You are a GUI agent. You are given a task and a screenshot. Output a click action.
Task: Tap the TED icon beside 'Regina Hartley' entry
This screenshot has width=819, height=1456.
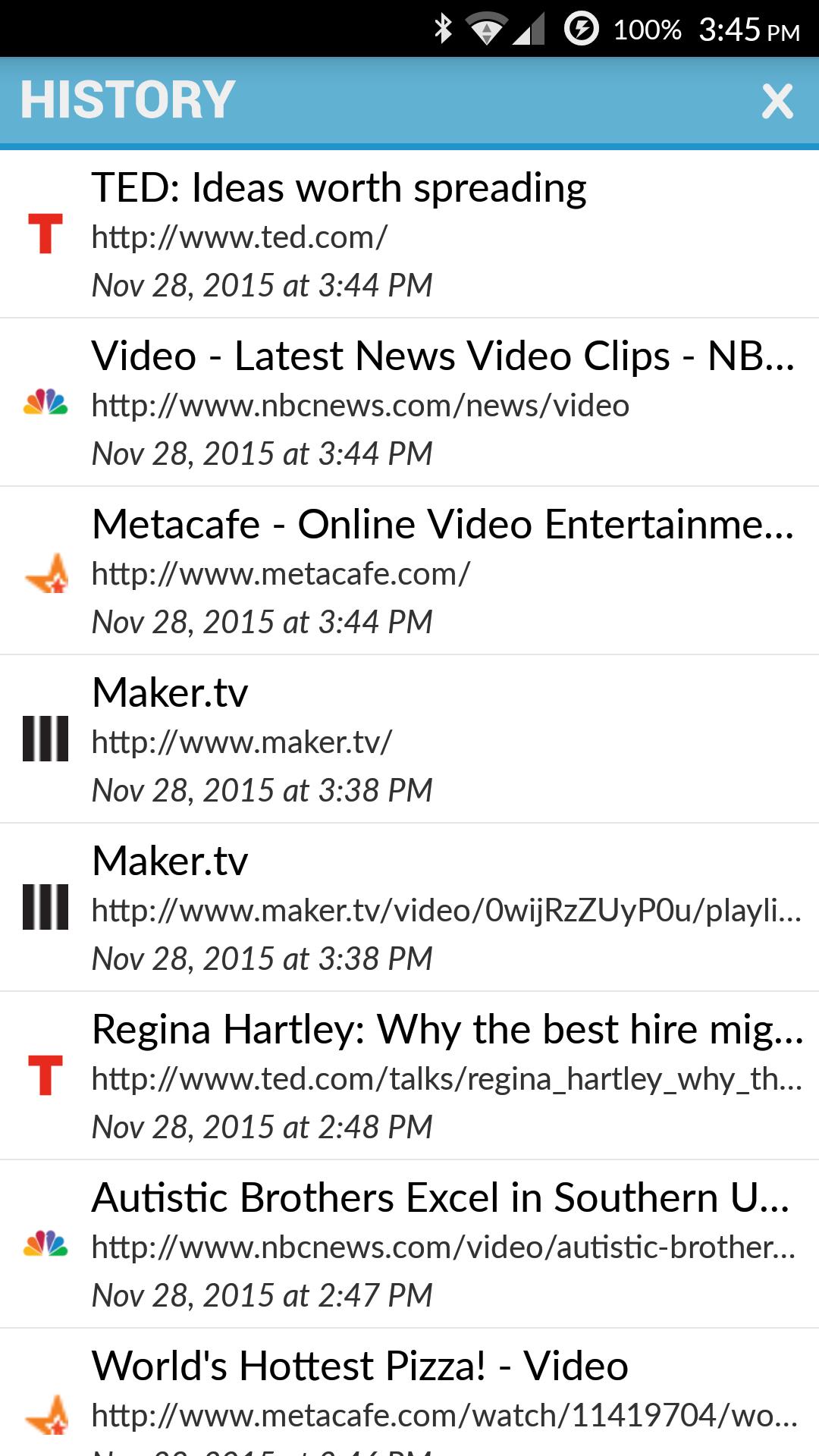pyautogui.click(x=45, y=1075)
